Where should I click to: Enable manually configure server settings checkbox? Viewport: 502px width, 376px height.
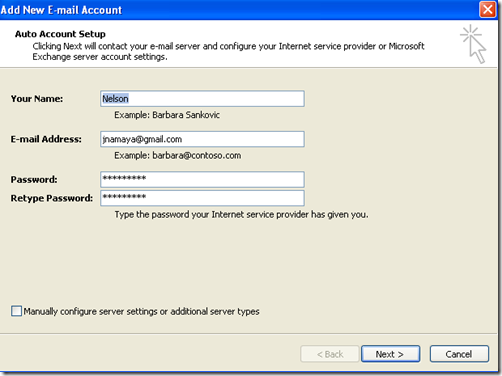tap(16, 311)
